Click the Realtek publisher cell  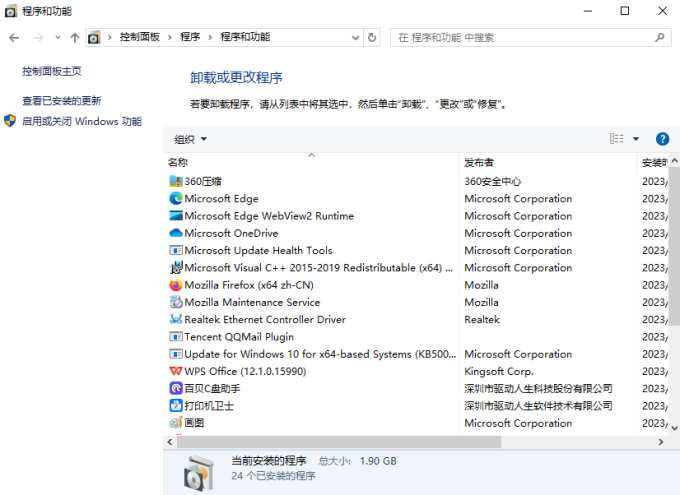pos(482,319)
